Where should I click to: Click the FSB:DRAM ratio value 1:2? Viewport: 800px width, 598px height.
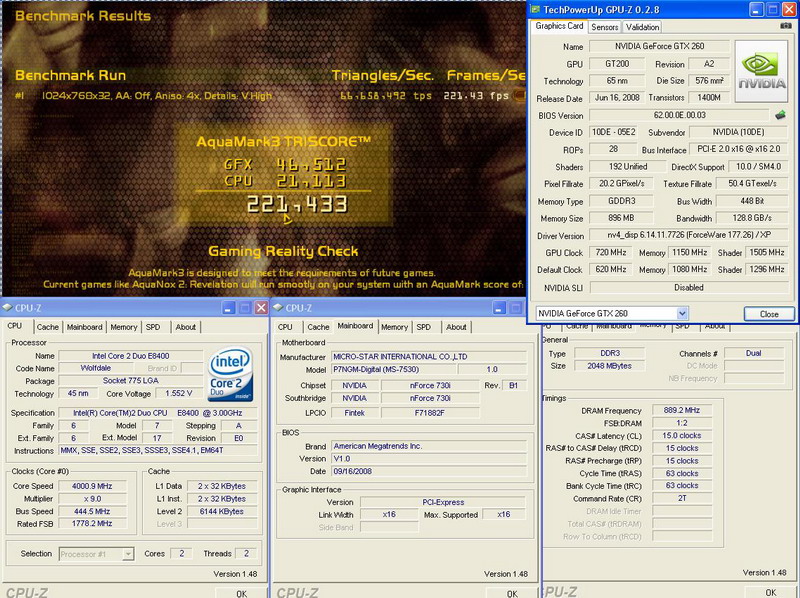pyautogui.click(x=682, y=423)
